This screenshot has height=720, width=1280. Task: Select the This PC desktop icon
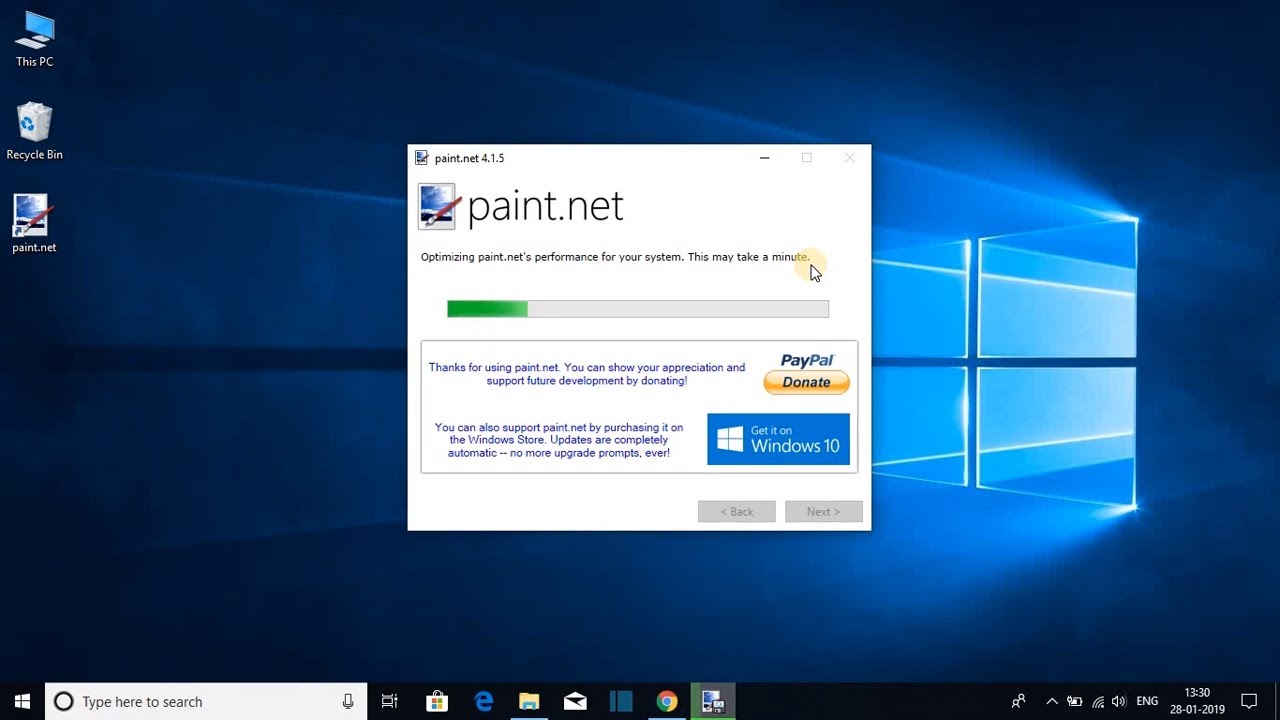tap(34, 40)
